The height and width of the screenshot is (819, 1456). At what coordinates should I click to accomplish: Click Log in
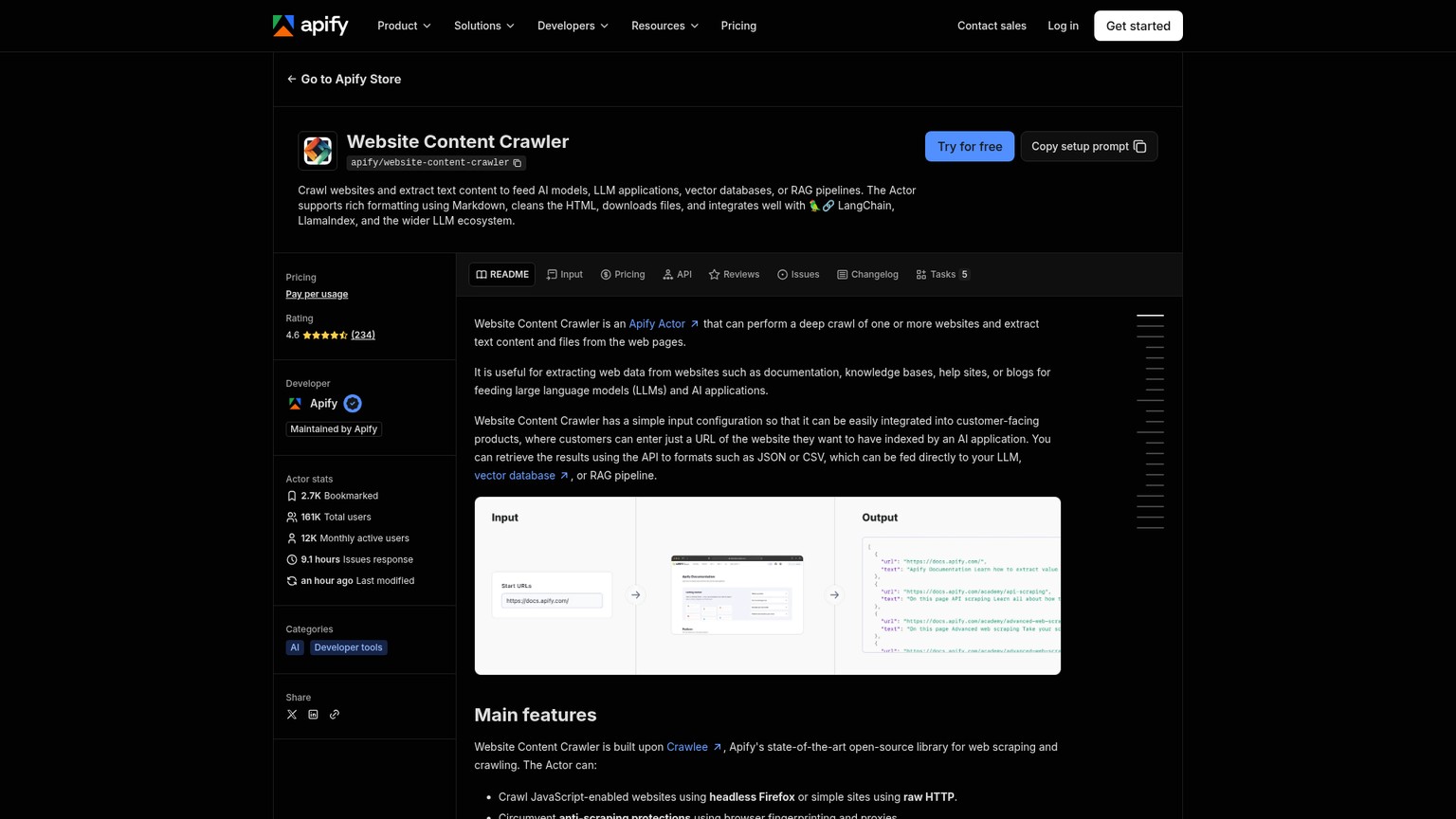1063,26
